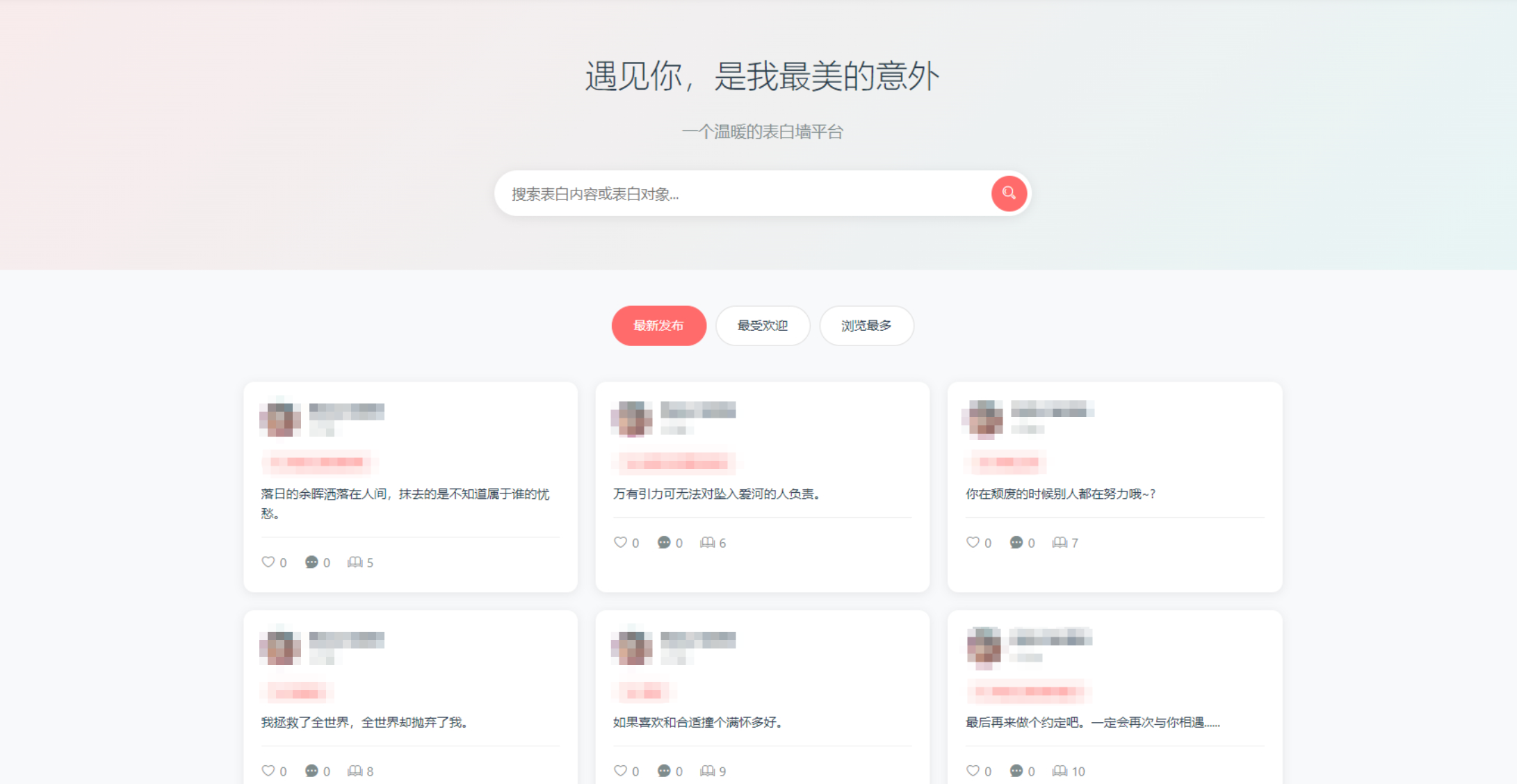Open post text 万有引力可无法对坠入爱河的人负责
The width and height of the screenshot is (1517, 784).
tap(717, 494)
